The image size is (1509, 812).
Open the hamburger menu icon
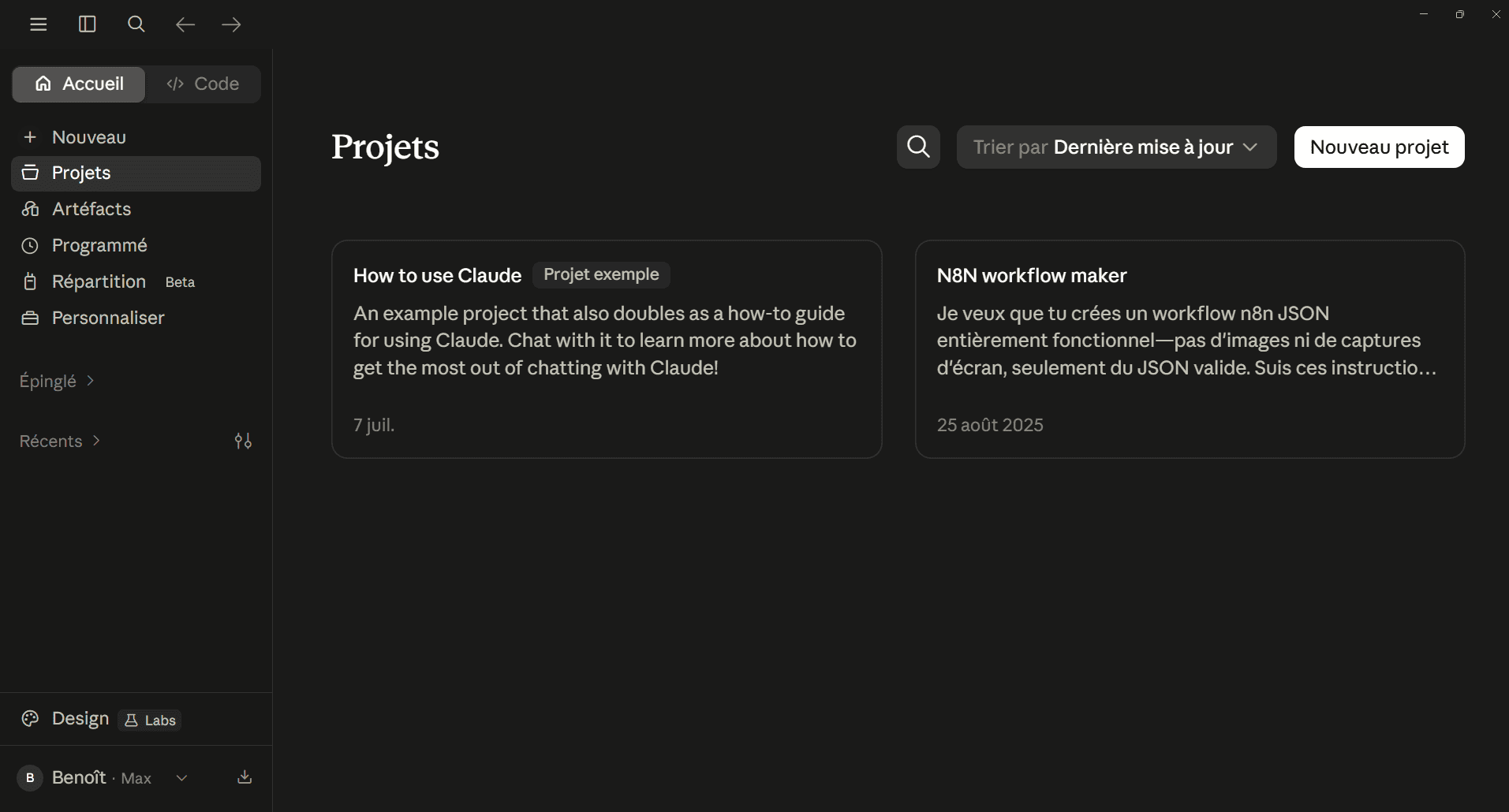pyautogui.click(x=39, y=24)
